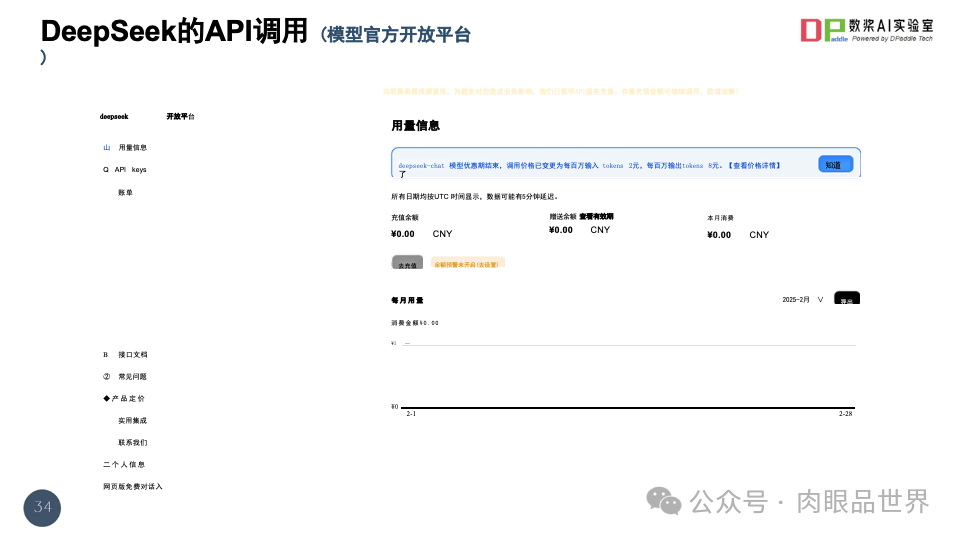The image size is (960, 540).
Task: Click the 接口文档 document icon
Action: click(105, 354)
